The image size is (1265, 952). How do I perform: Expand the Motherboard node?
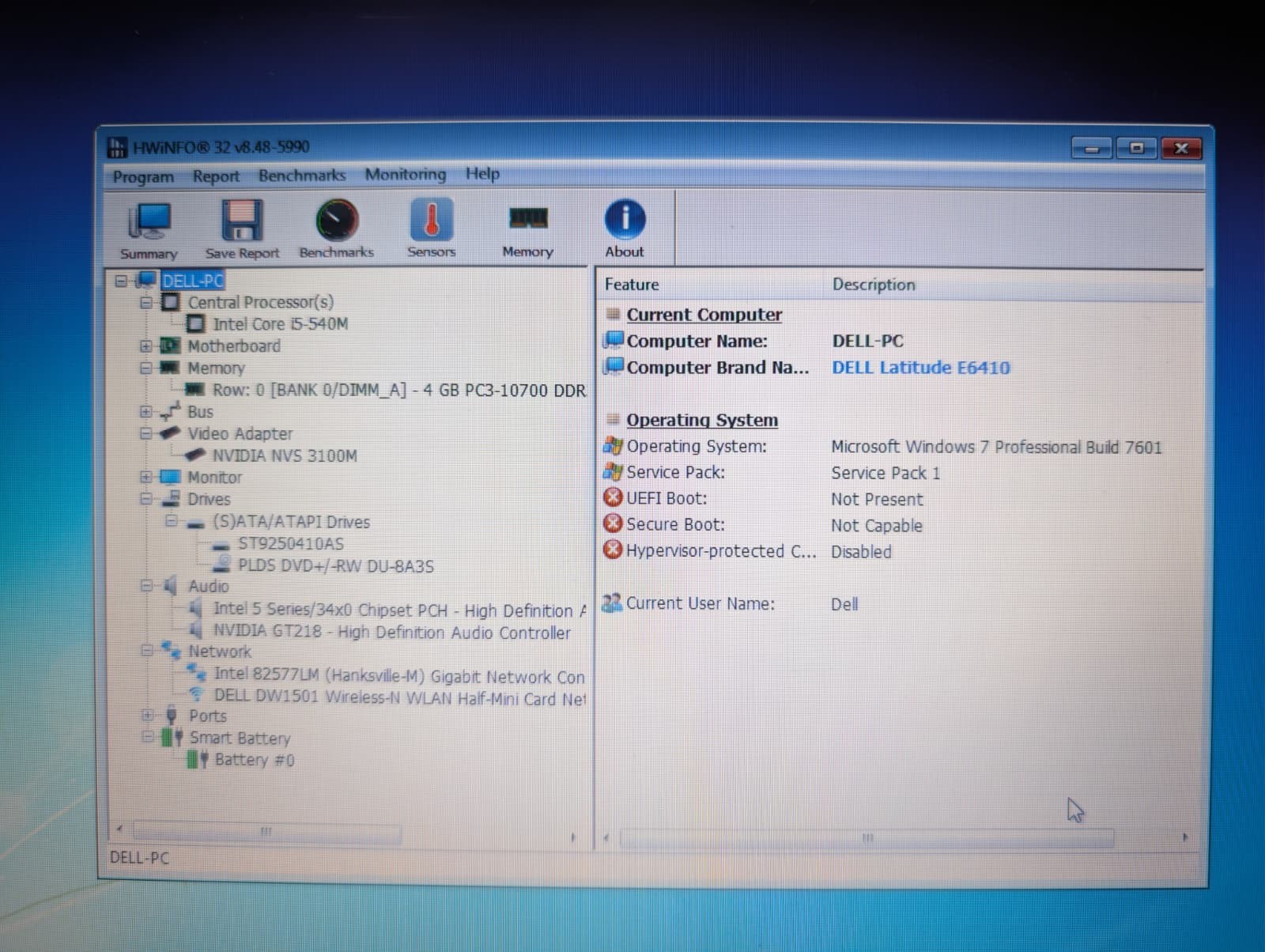point(145,346)
